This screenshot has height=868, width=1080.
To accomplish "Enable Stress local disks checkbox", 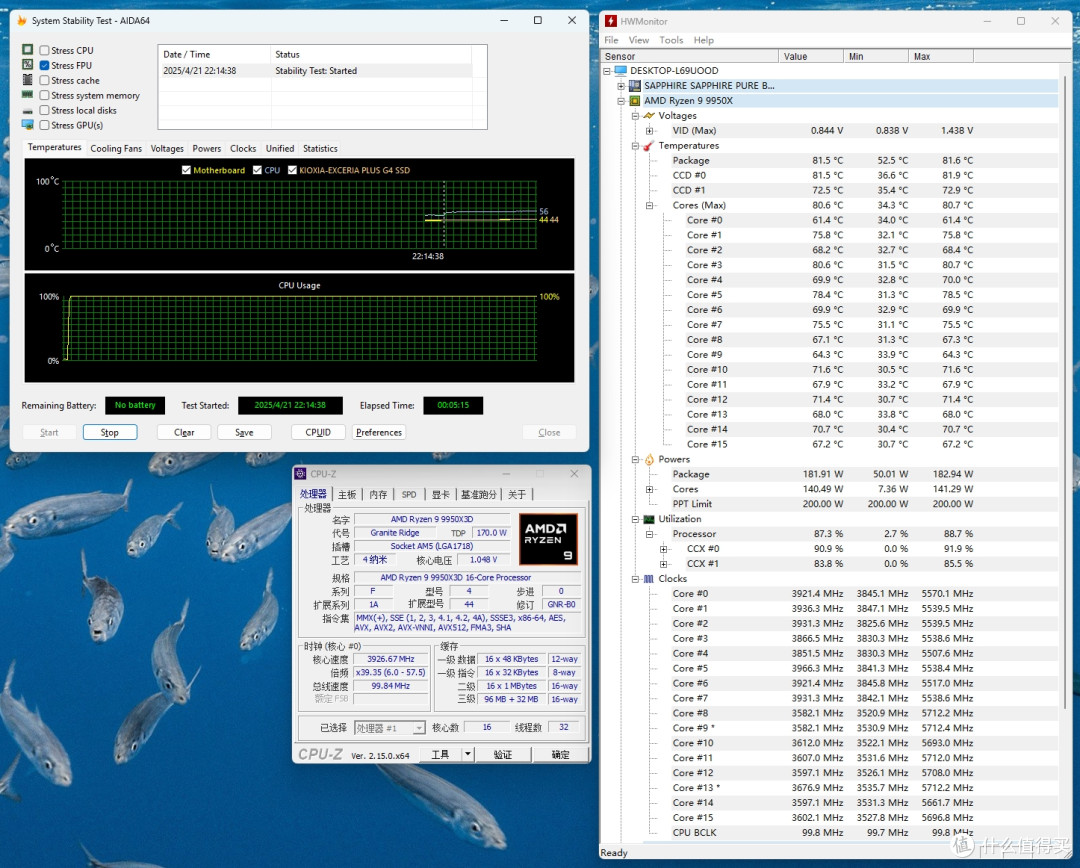I will (44, 110).
